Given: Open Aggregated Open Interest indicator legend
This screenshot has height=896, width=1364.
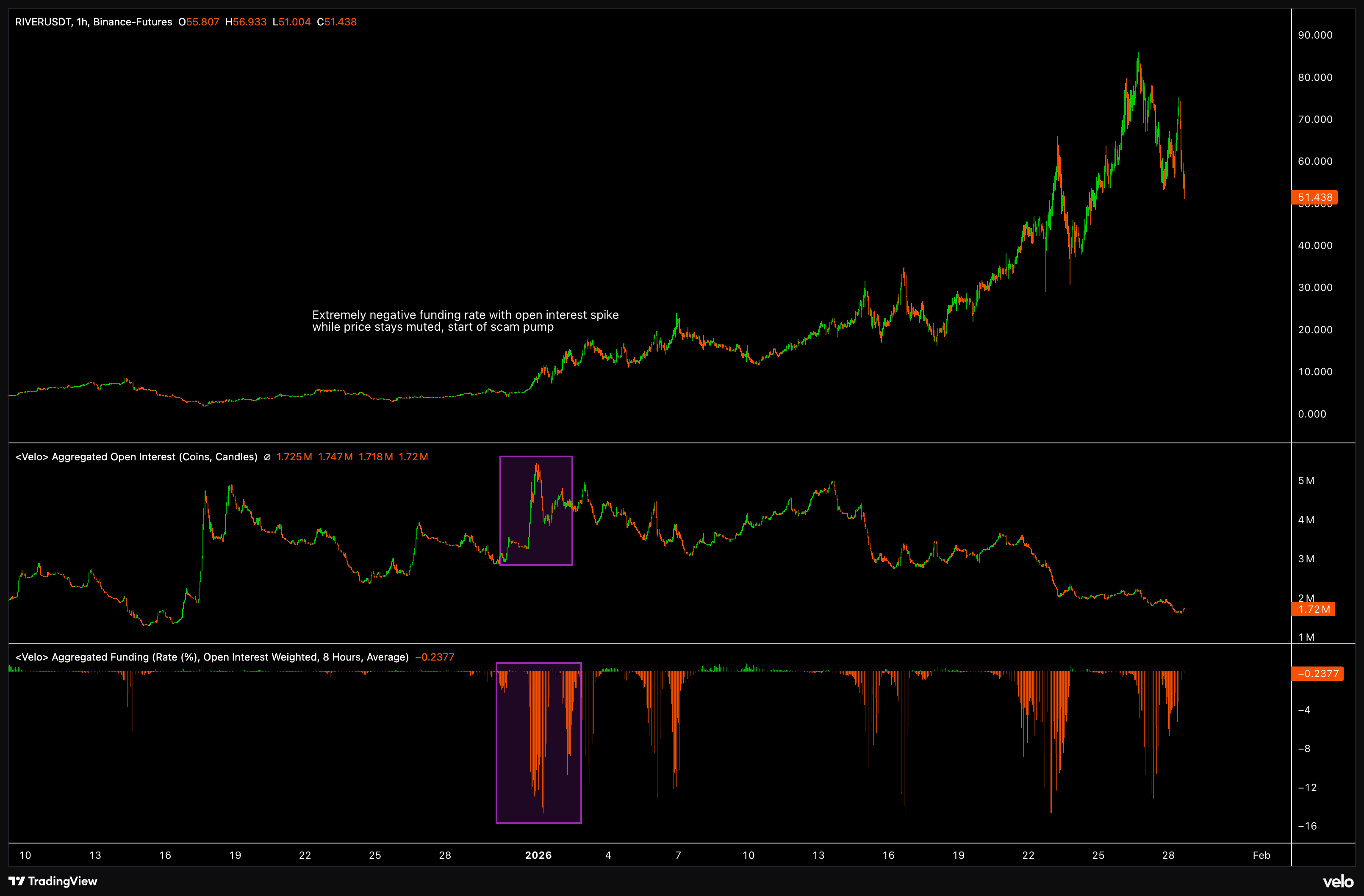Looking at the screenshot, I should [x=136, y=457].
